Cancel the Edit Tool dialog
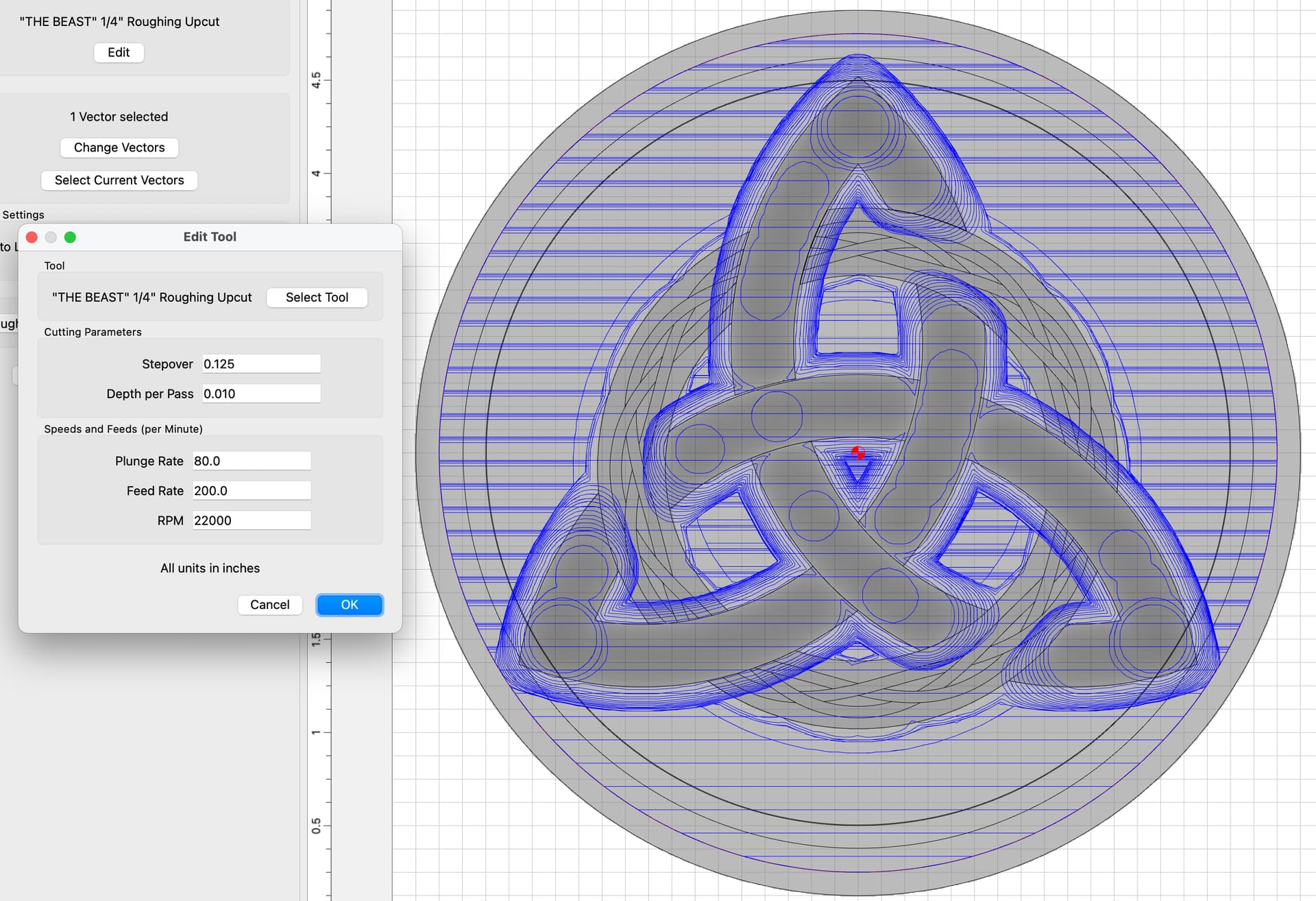The height and width of the screenshot is (901, 1316). click(x=270, y=605)
